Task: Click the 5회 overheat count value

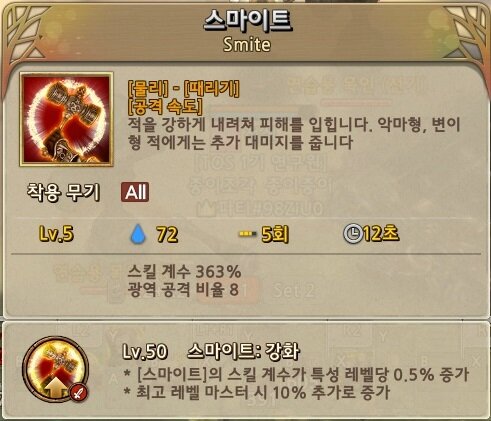Action: tap(275, 234)
